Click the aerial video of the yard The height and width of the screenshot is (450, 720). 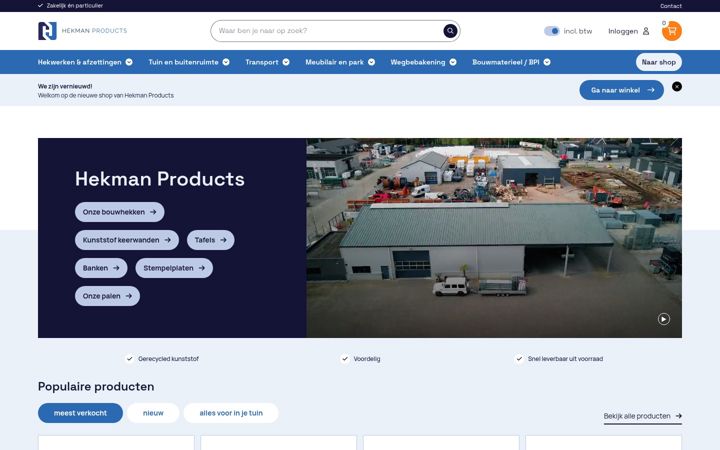(494, 238)
